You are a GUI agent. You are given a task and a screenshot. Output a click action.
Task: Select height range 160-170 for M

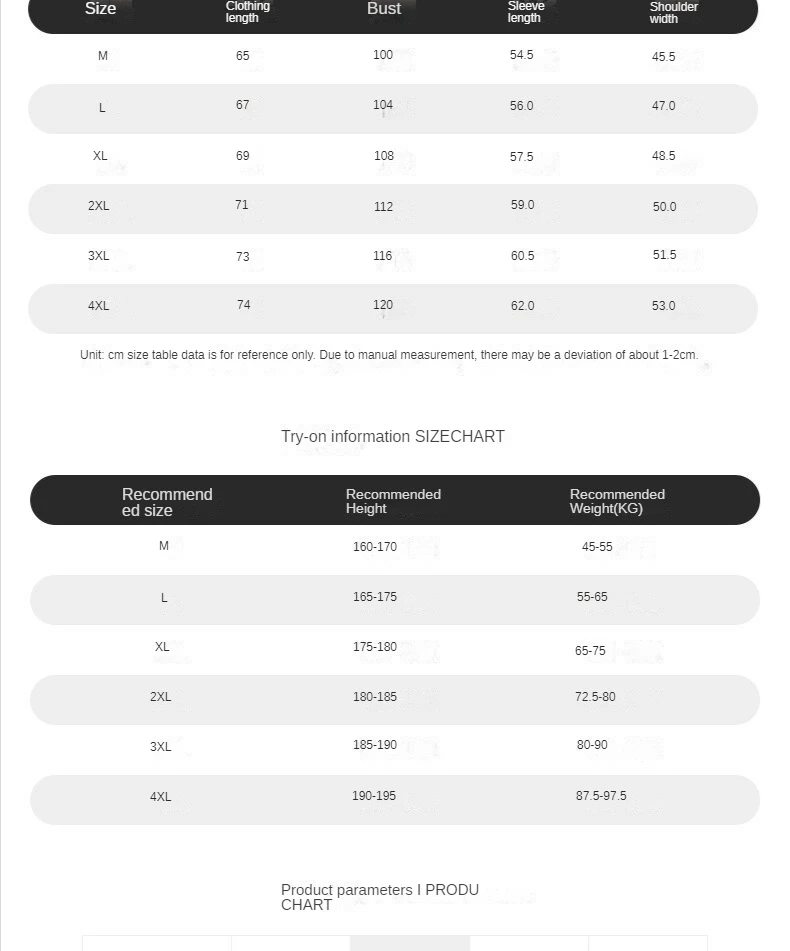click(x=375, y=546)
